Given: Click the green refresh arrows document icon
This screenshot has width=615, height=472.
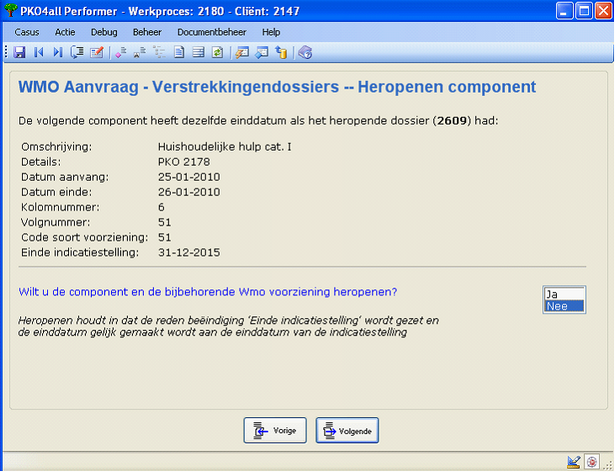Looking at the screenshot, I should click(x=217, y=52).
